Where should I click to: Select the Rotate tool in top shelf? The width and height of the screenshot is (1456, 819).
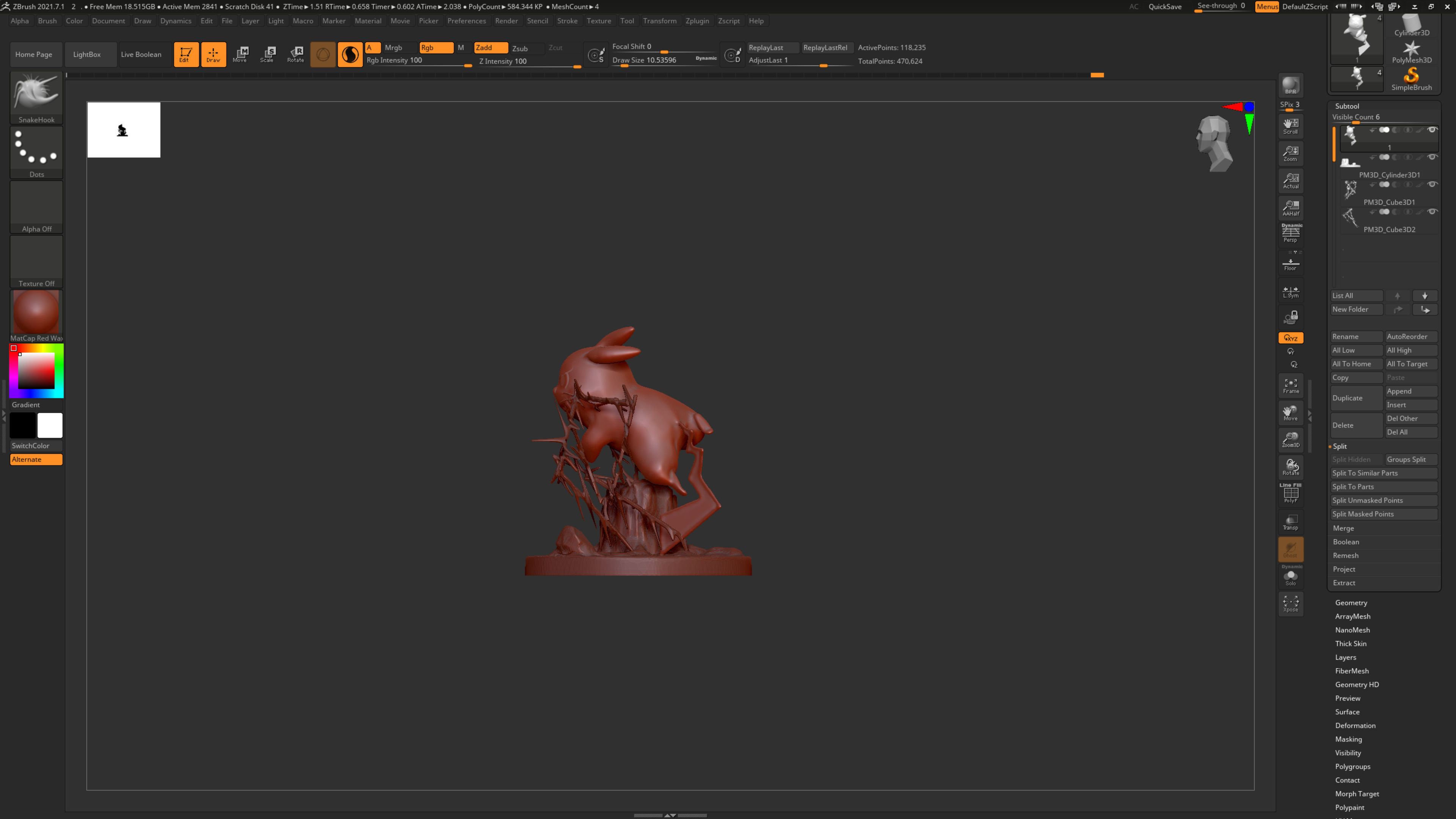295,54
